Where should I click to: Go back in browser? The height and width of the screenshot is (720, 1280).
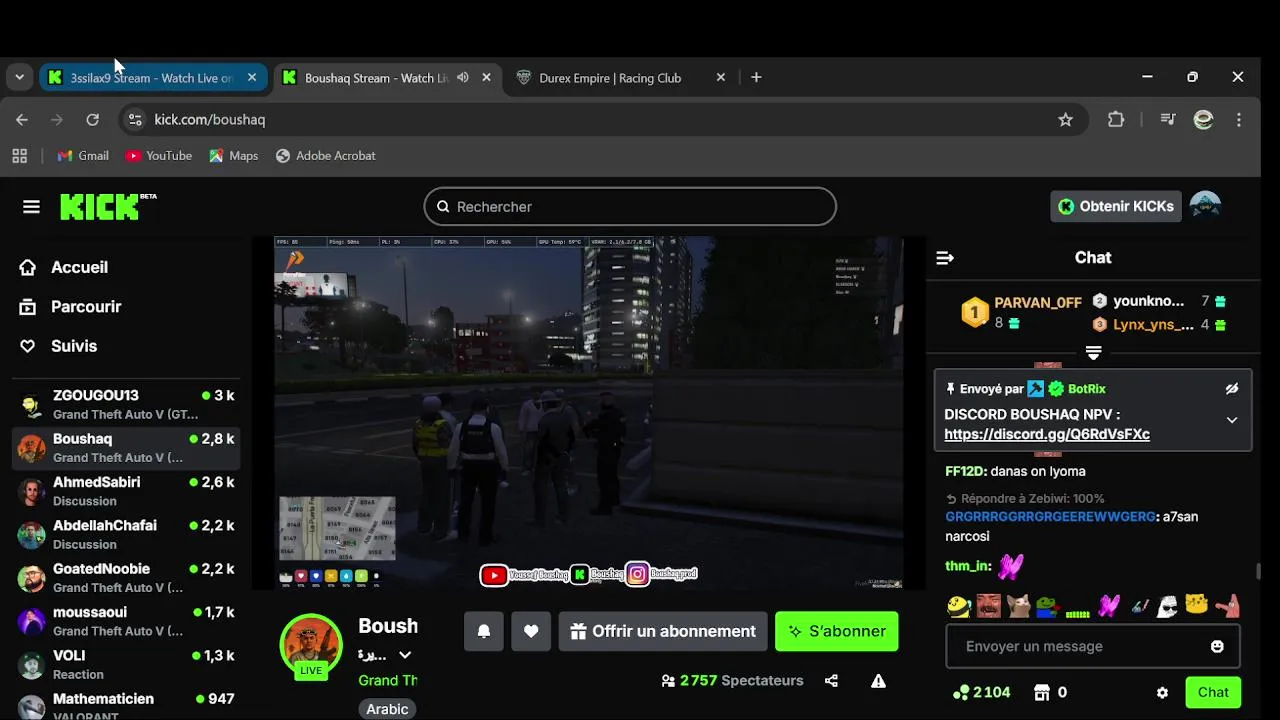point(22,119)
